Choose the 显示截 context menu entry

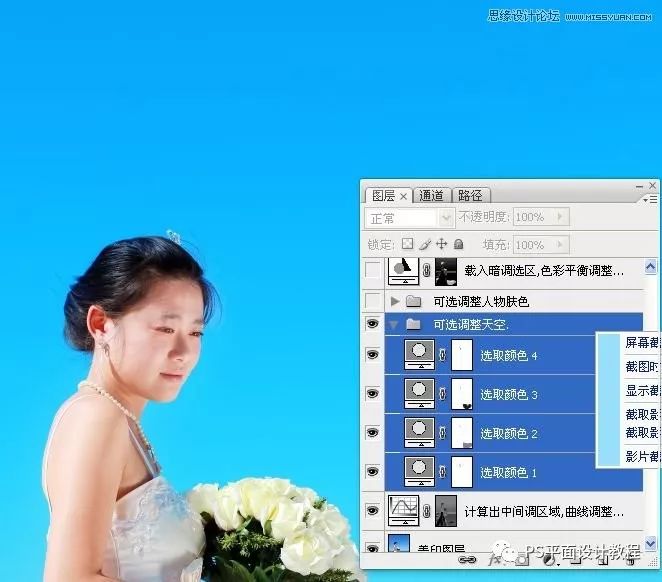click(642, 390)
